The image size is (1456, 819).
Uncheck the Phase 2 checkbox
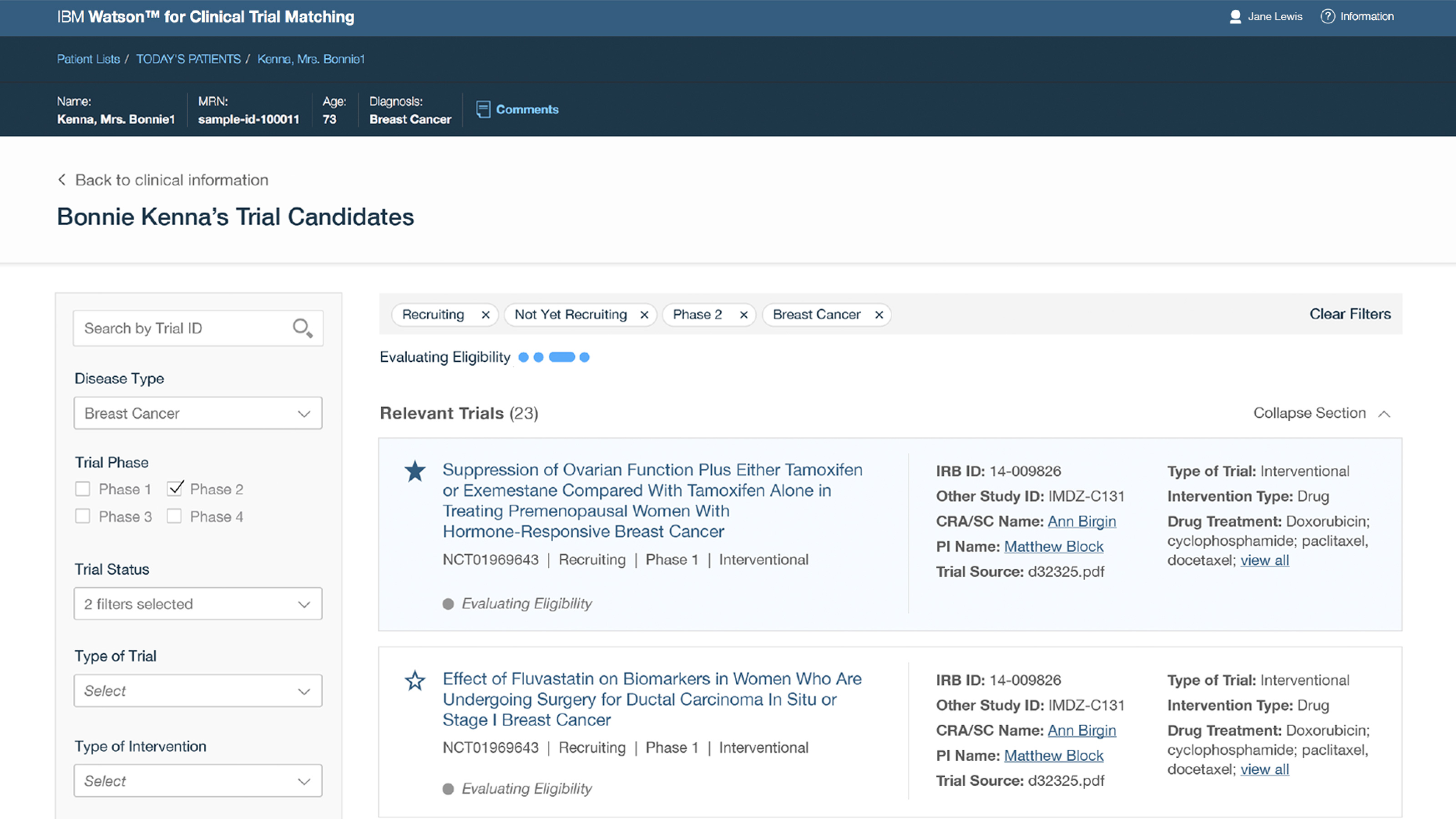[x=175, y=489]
